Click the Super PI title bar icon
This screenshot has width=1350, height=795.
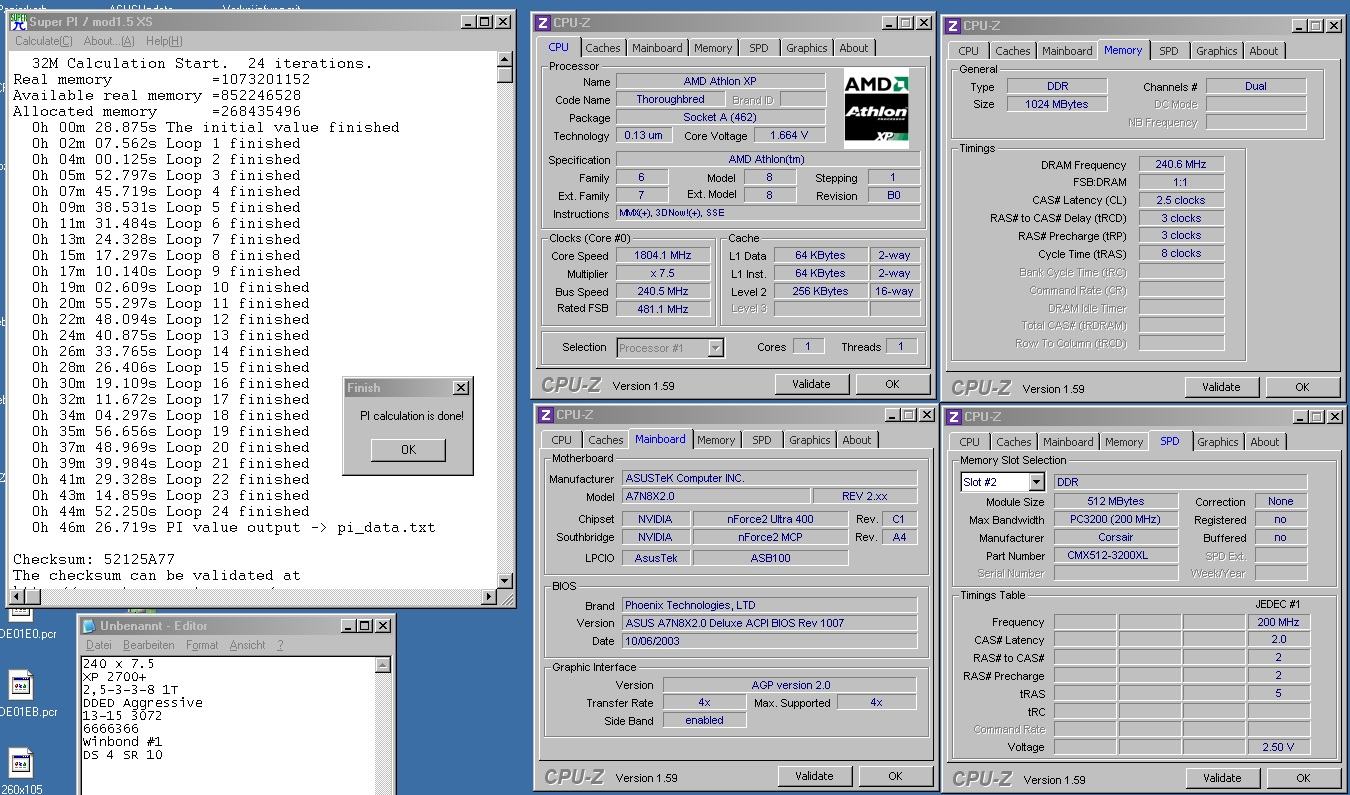pos(18,22)
